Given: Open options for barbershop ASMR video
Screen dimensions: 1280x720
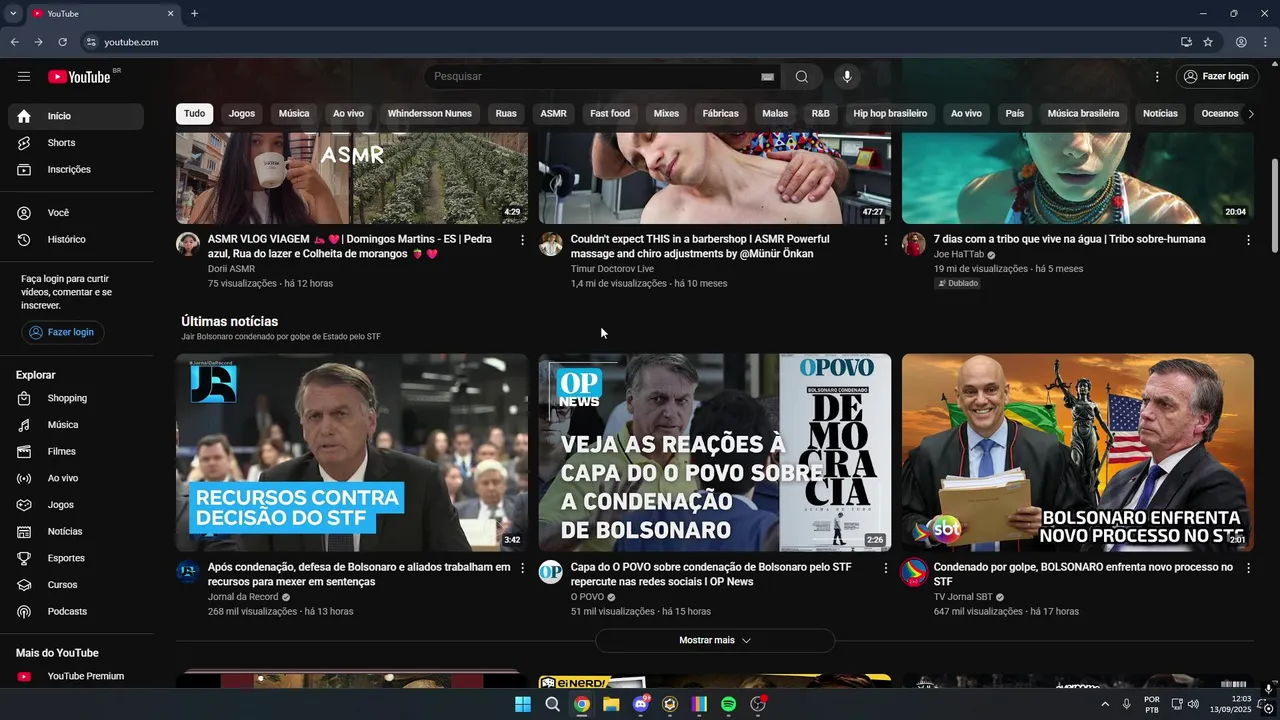Looking at the screenshot, I should [x=885, y=240].
